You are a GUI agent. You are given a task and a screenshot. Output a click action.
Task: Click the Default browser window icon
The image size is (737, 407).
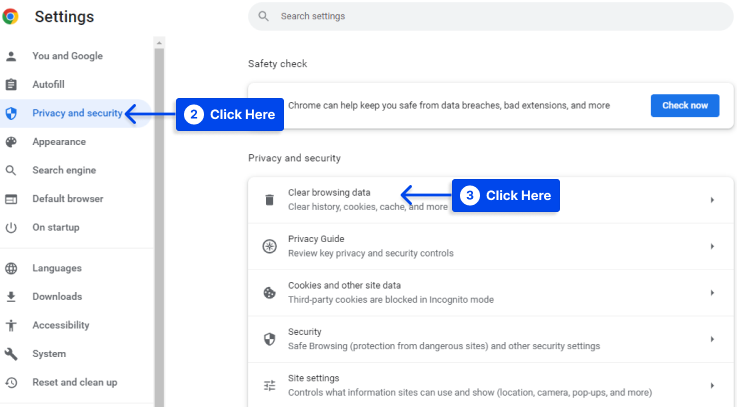point(11,199)
